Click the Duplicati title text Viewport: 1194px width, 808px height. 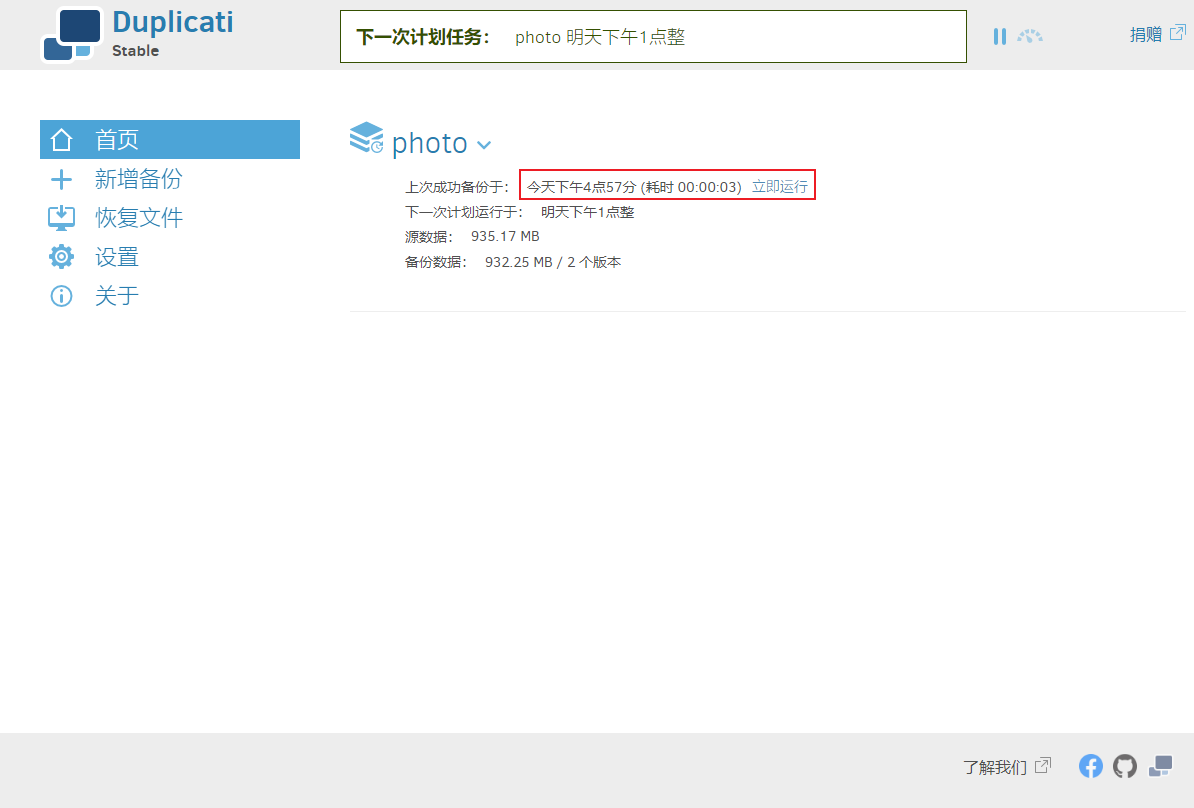(x=173, y=22)
